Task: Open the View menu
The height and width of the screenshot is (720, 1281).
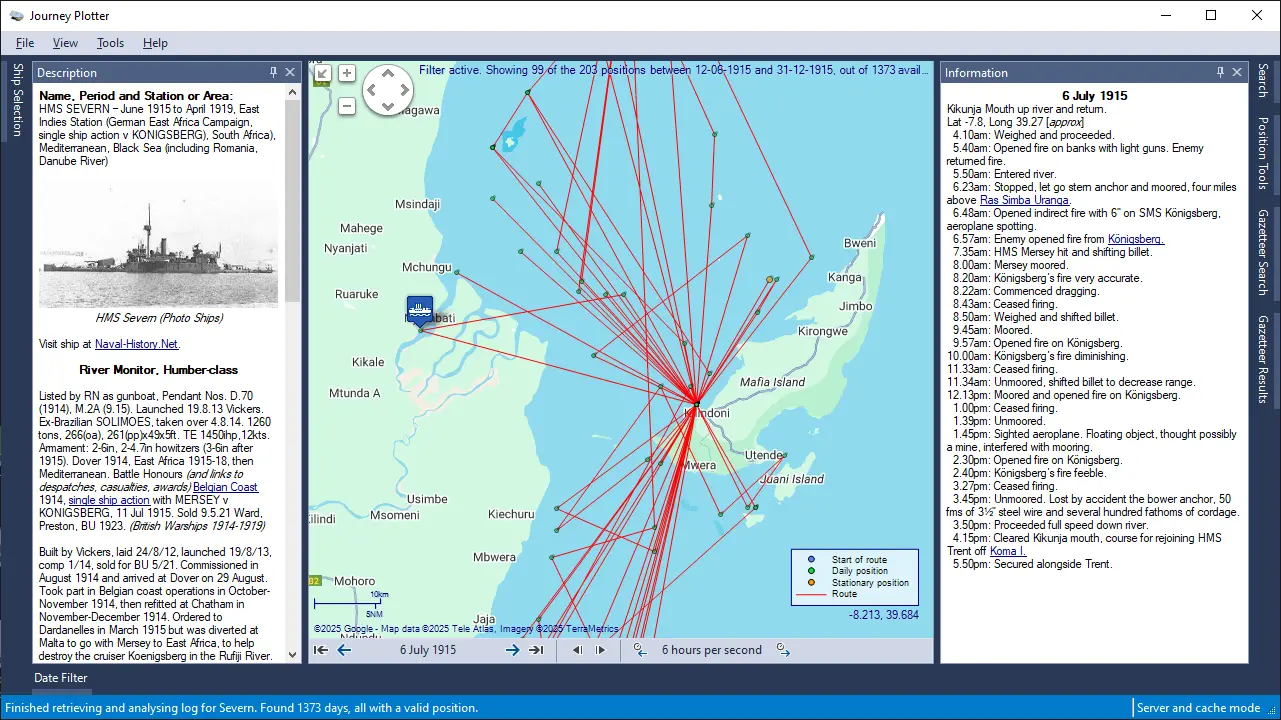Action: tap(65, 43)
